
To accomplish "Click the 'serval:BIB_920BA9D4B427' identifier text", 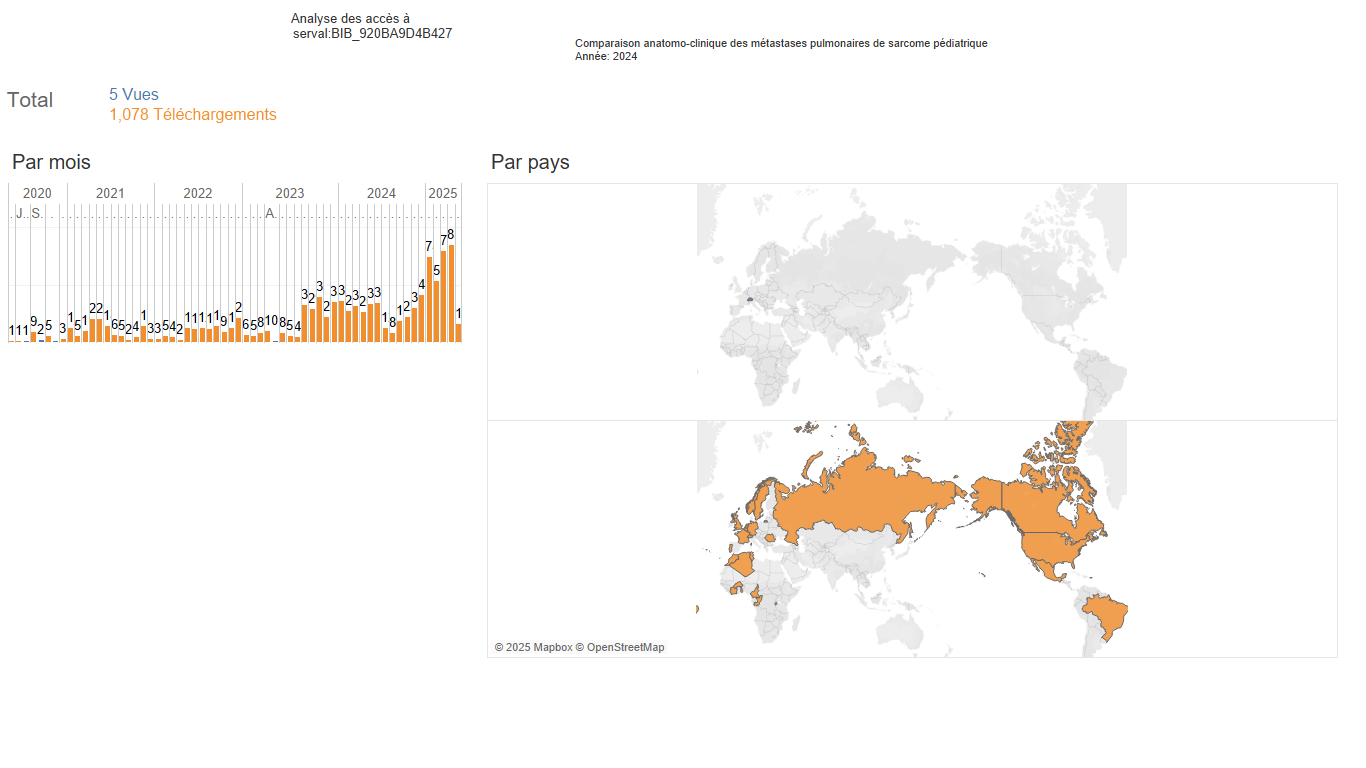I will point(373,33).
